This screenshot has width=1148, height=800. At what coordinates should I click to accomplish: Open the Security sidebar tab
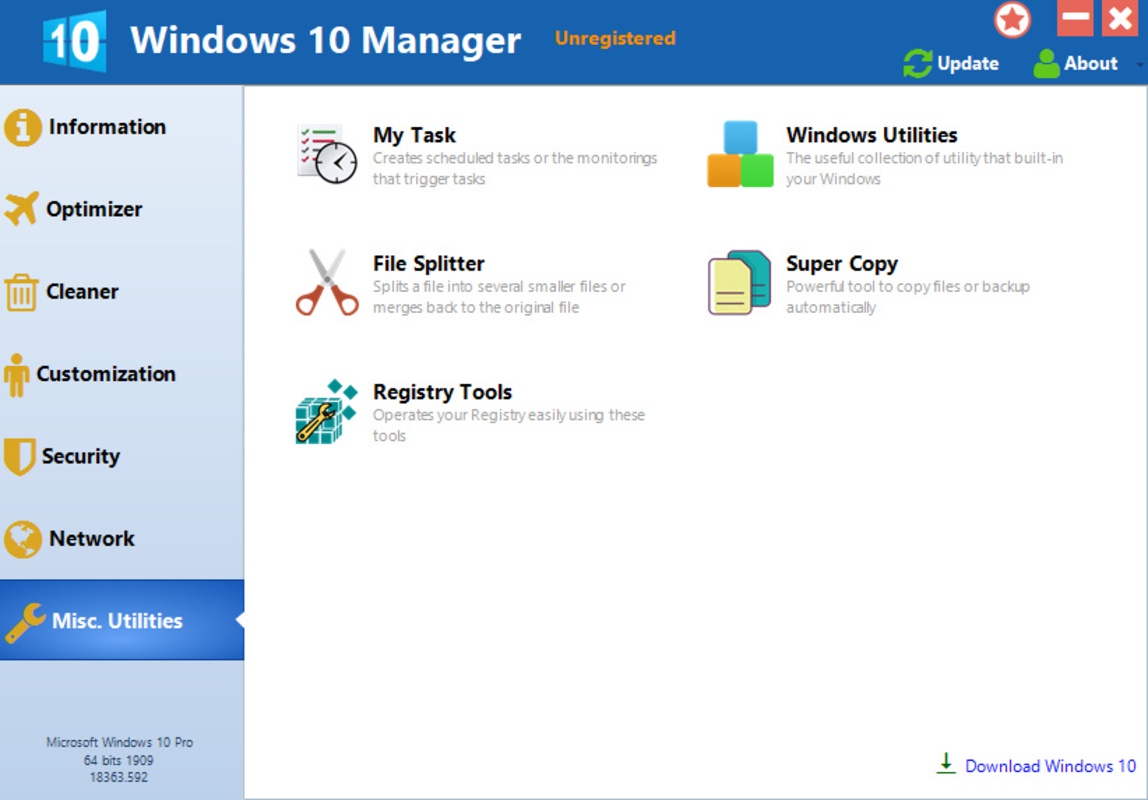[x=80, y=456]
